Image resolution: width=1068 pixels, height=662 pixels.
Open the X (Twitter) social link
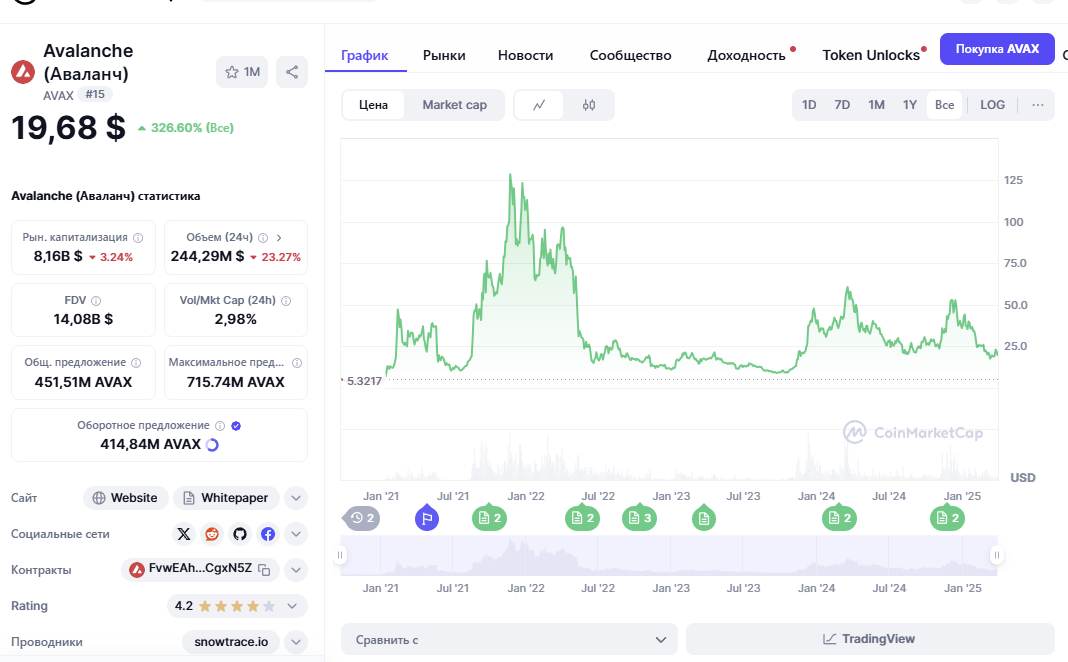(x=184, y=534)
